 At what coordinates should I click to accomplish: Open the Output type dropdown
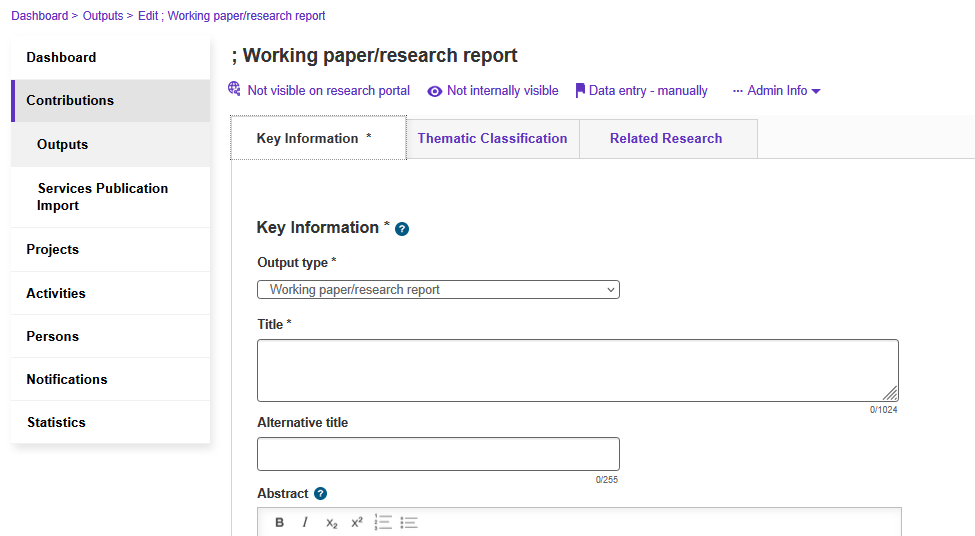click(x=438, y=290)
